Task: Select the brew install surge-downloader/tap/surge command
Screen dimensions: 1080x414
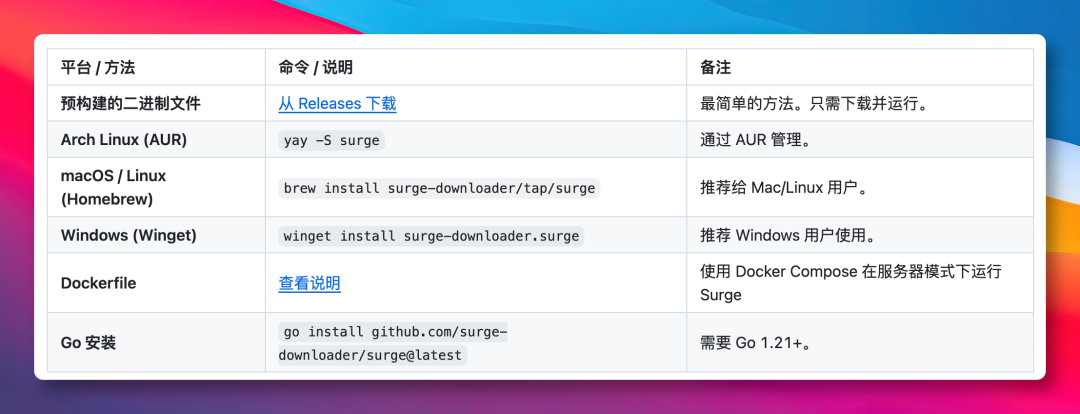Action: point(438,187)
